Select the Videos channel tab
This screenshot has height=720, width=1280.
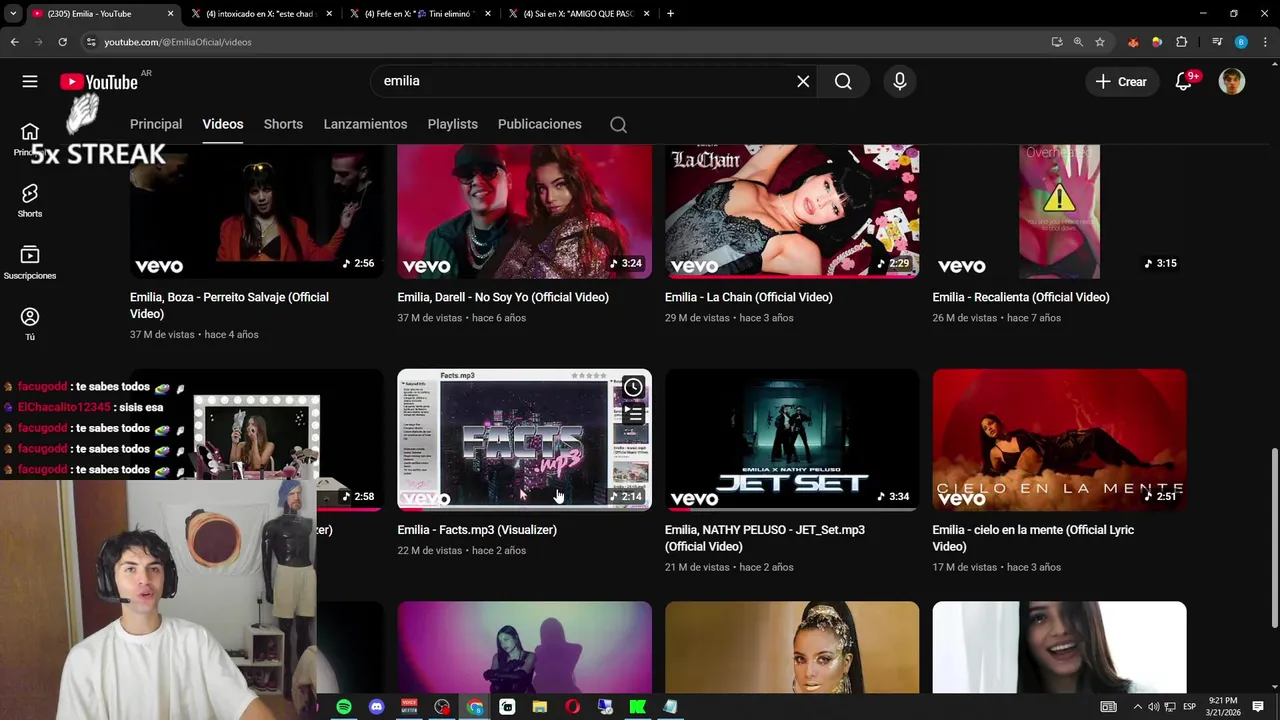223,124
